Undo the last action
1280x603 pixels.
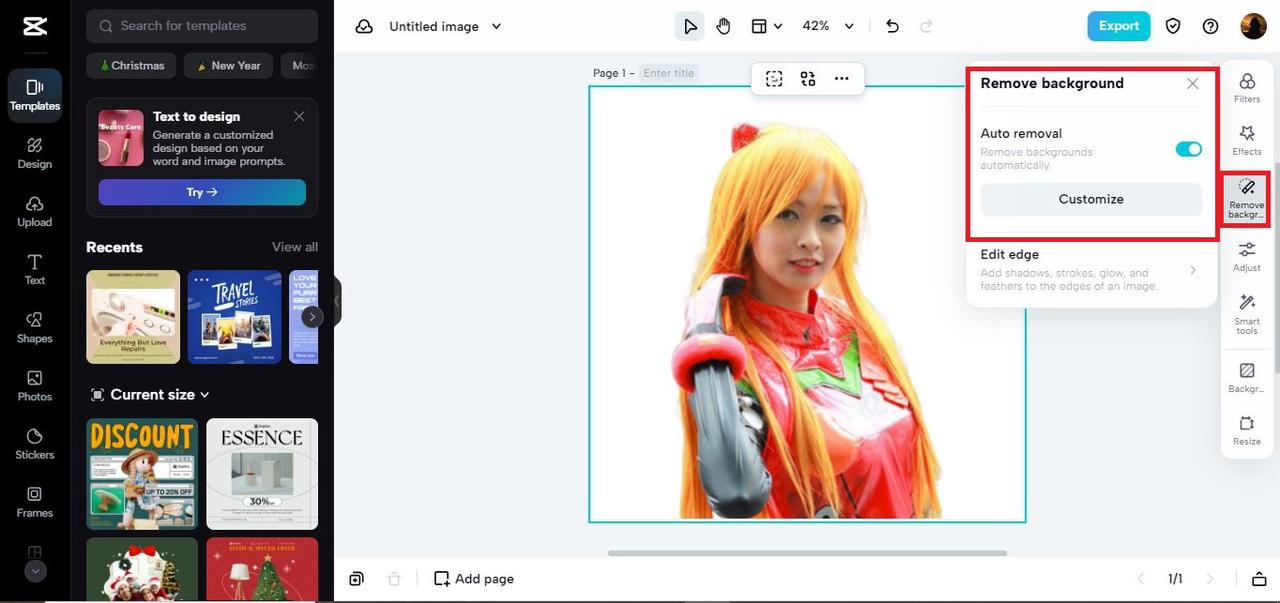tap(893, 27)
